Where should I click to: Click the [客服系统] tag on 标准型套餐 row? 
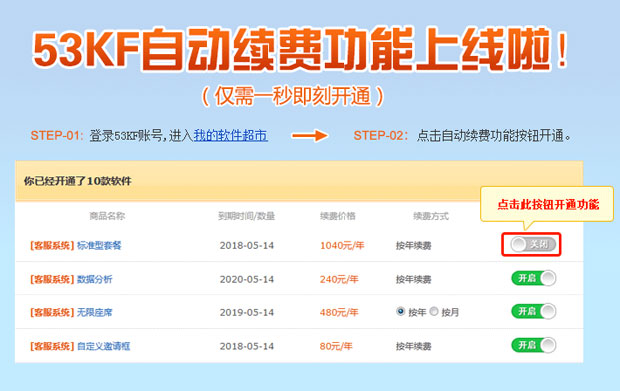52,246
